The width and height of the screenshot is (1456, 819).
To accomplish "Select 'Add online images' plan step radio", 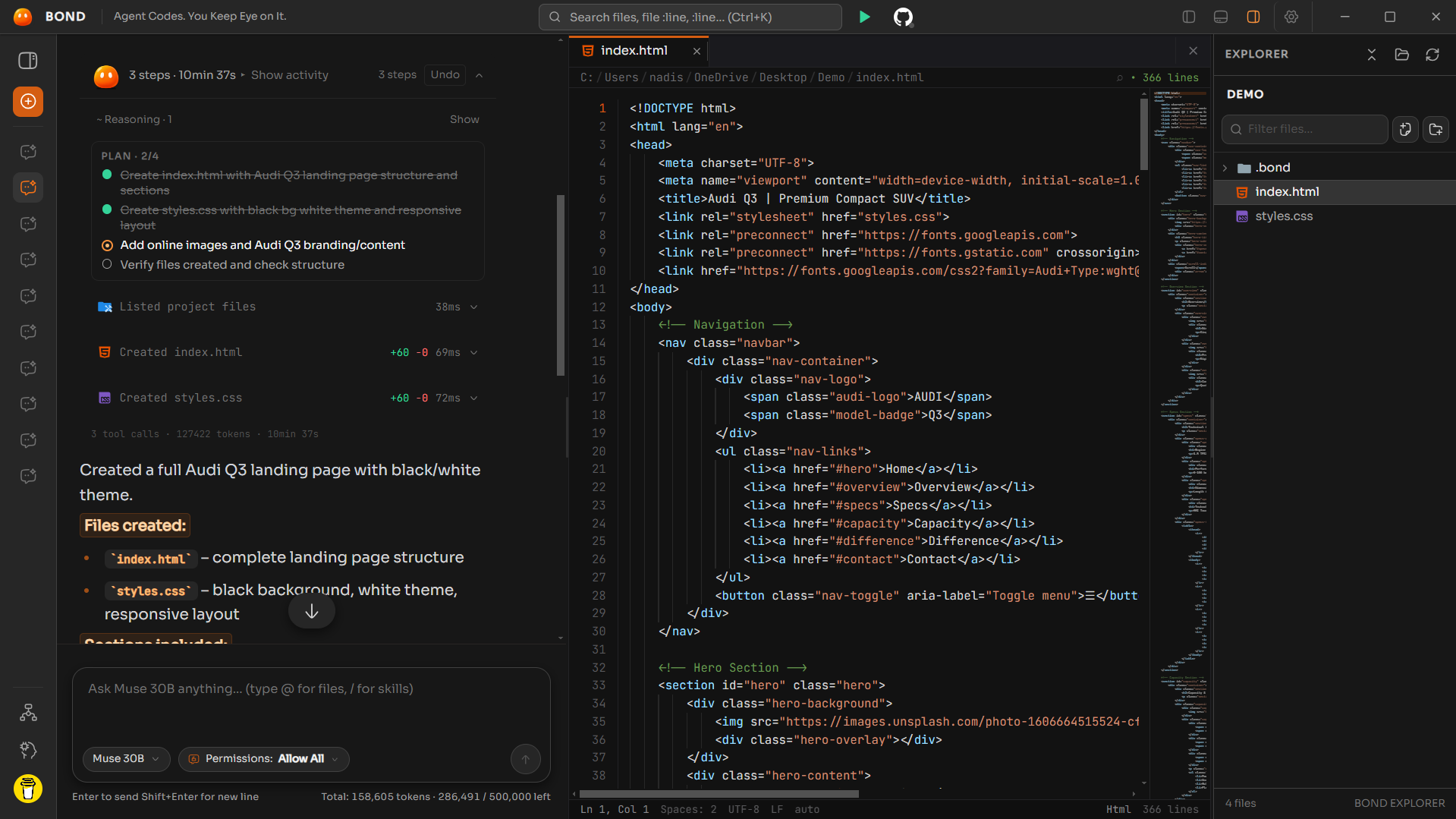I will (107, 245).
